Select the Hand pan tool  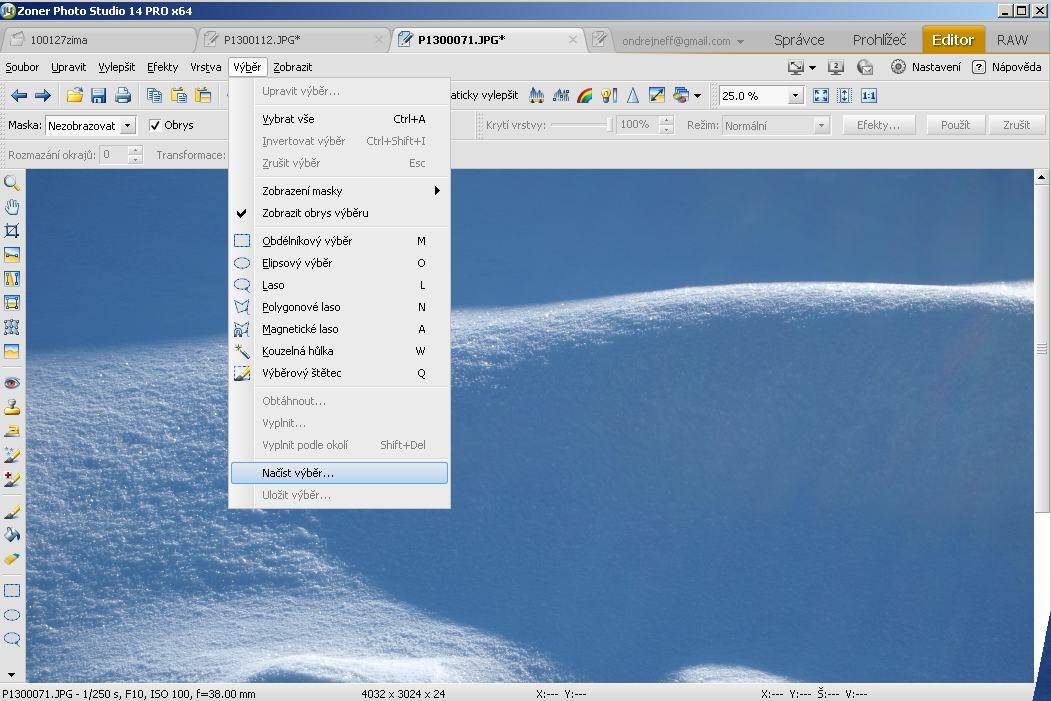click(12, 207)
